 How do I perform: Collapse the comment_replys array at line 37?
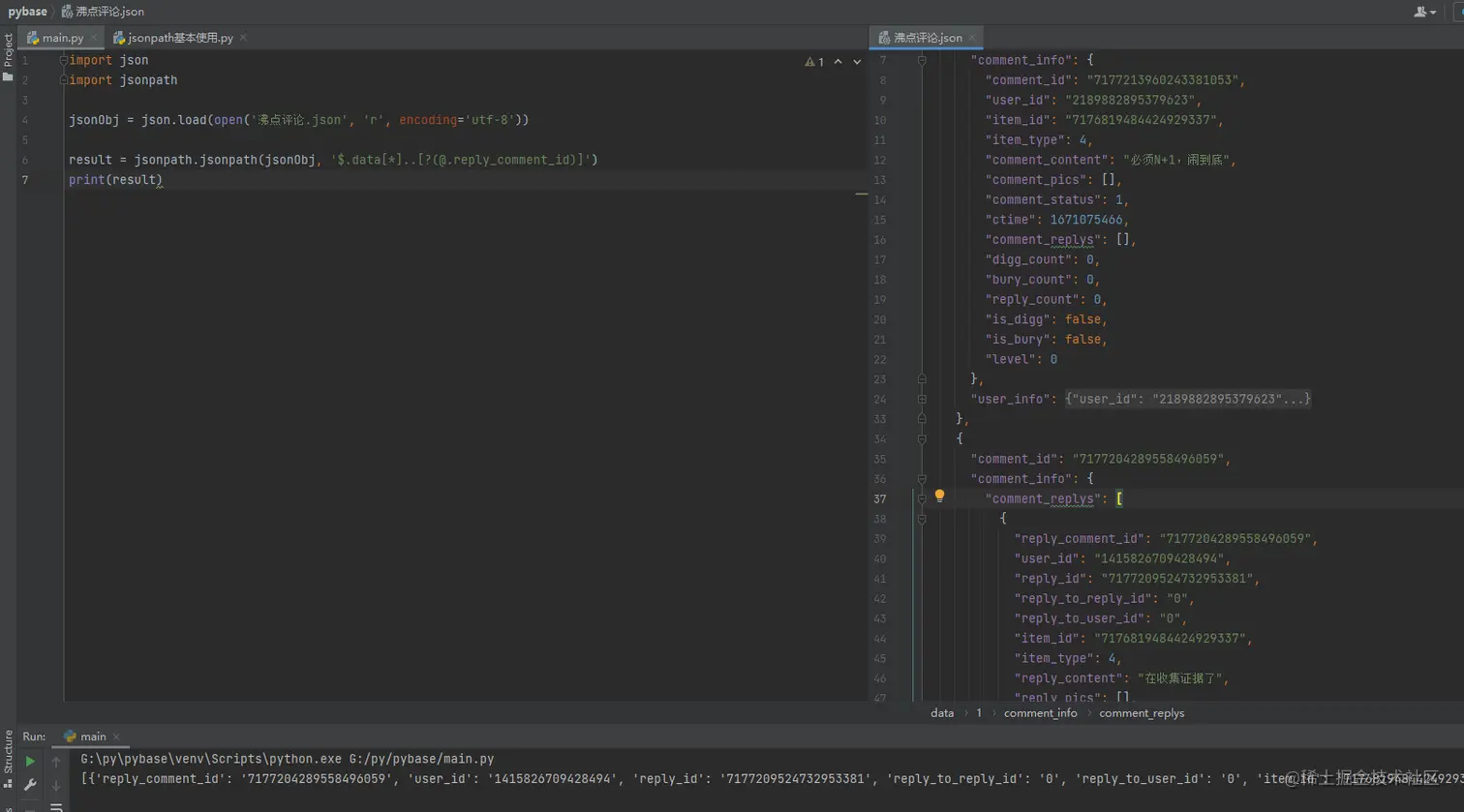[922, 499]
